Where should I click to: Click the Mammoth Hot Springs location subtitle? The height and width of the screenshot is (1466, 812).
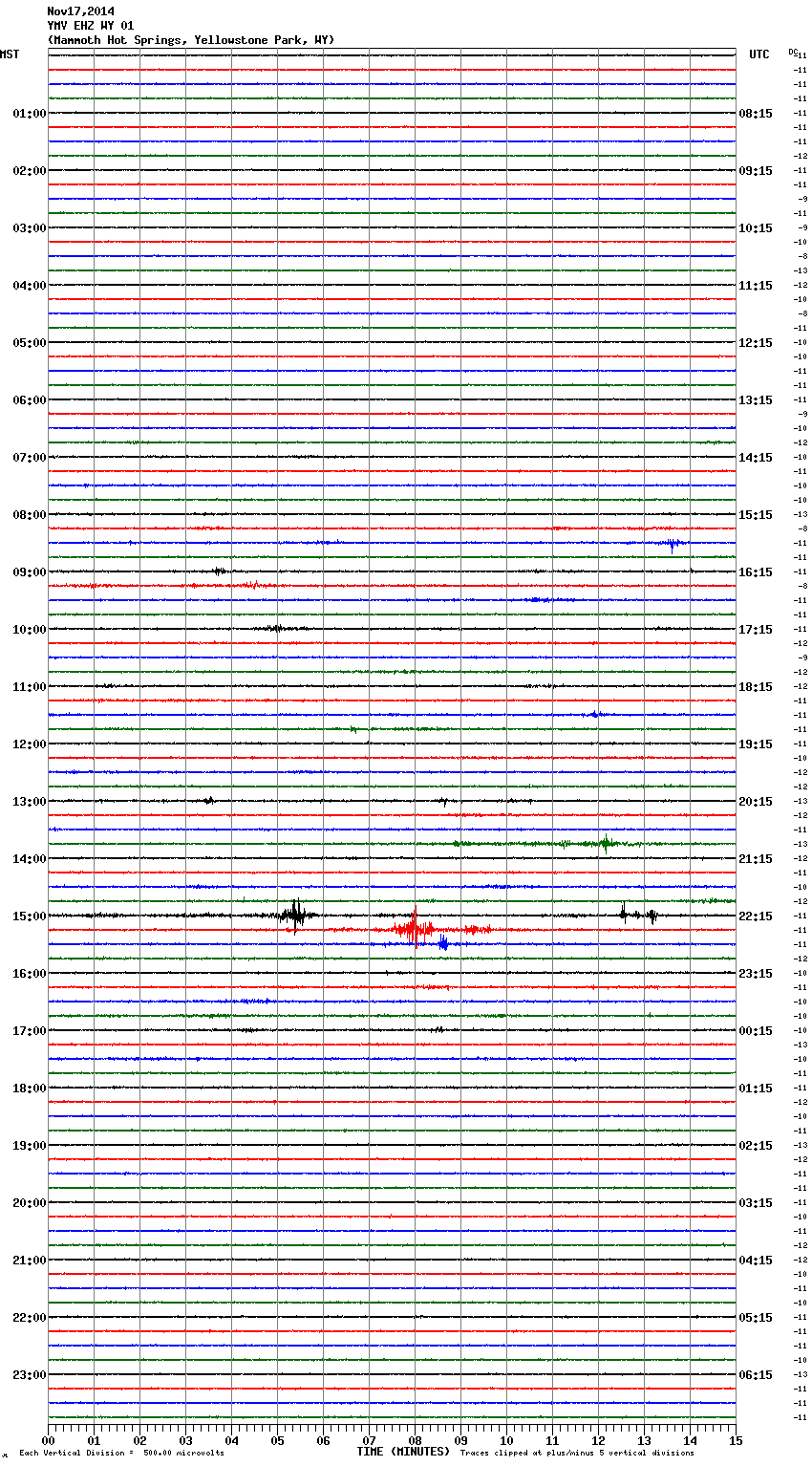(191, 40)
